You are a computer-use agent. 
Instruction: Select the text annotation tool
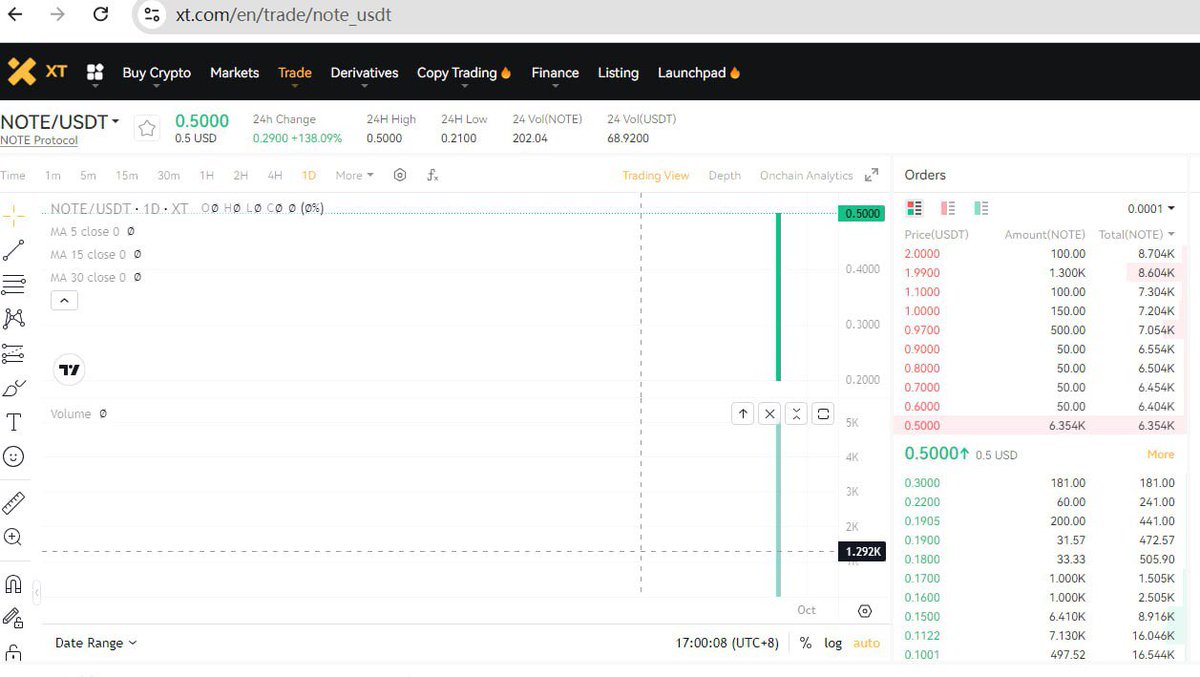[x=14, y=422]
